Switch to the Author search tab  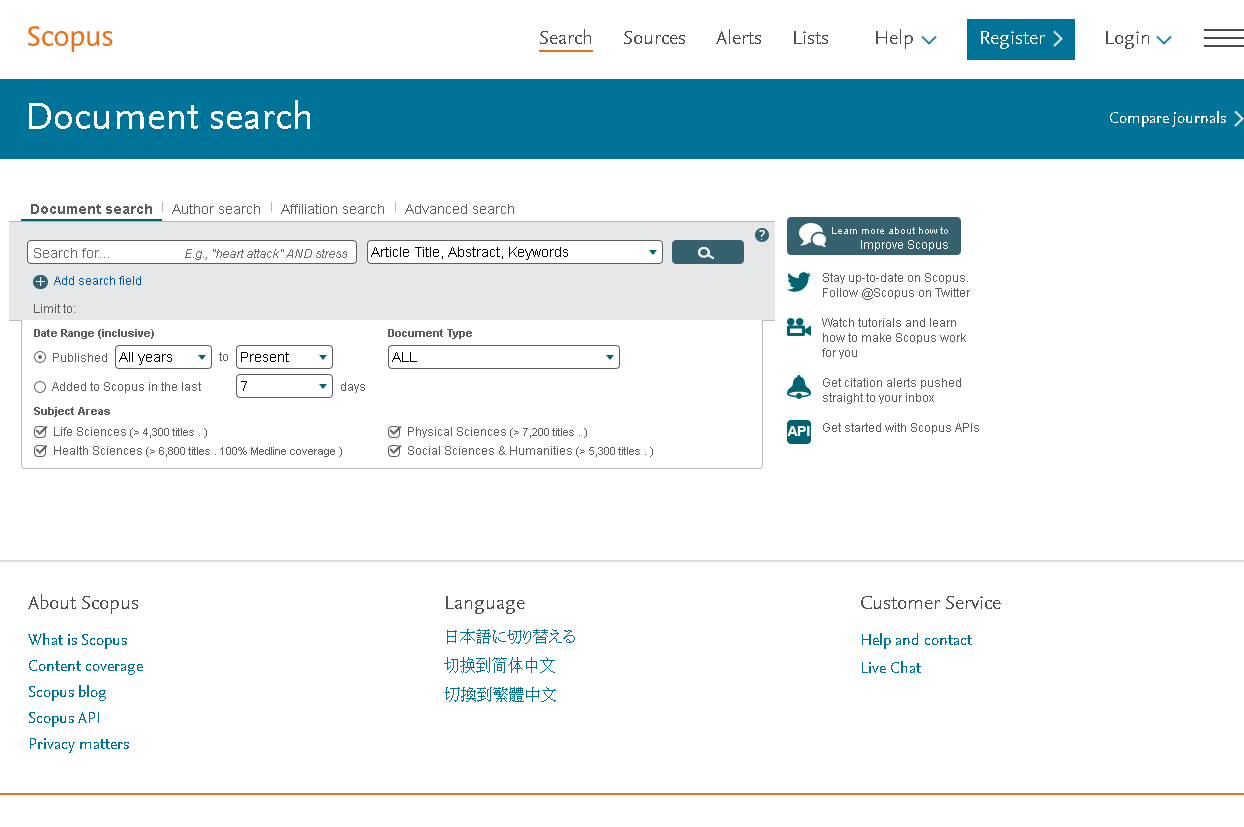coord(216,209)
